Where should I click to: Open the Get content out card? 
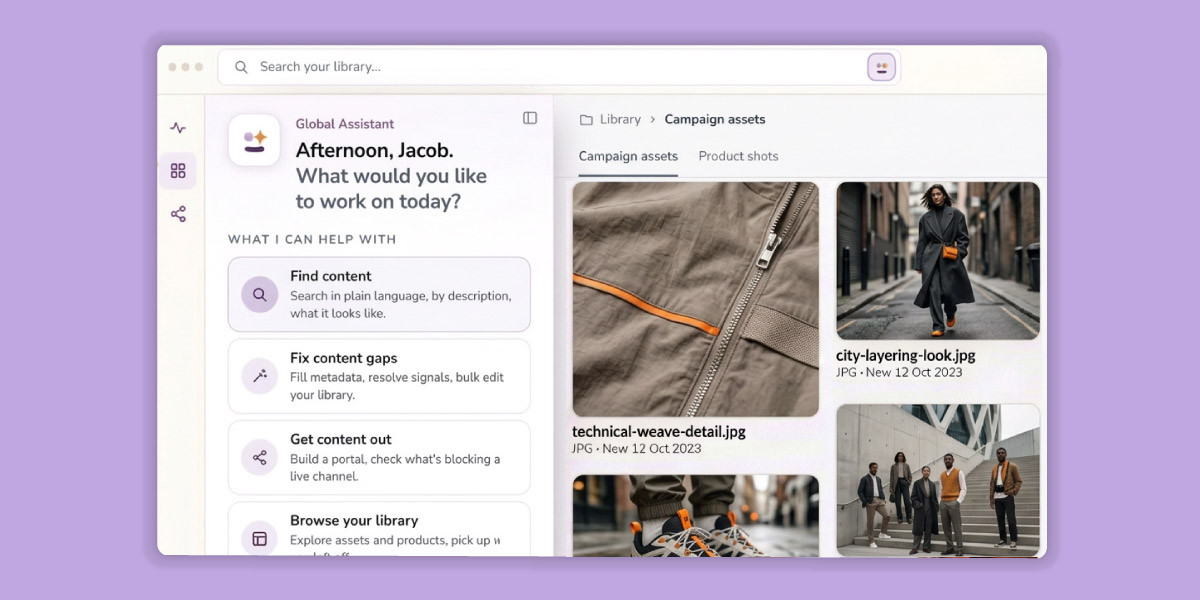(379, 457)
